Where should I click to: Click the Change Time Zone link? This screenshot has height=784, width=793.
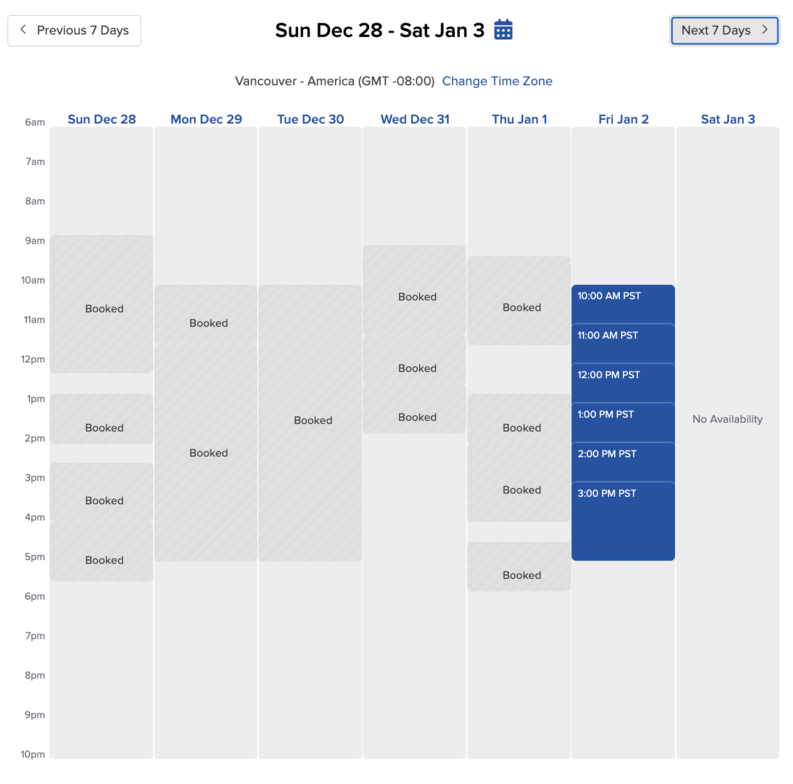coord(497,81)
